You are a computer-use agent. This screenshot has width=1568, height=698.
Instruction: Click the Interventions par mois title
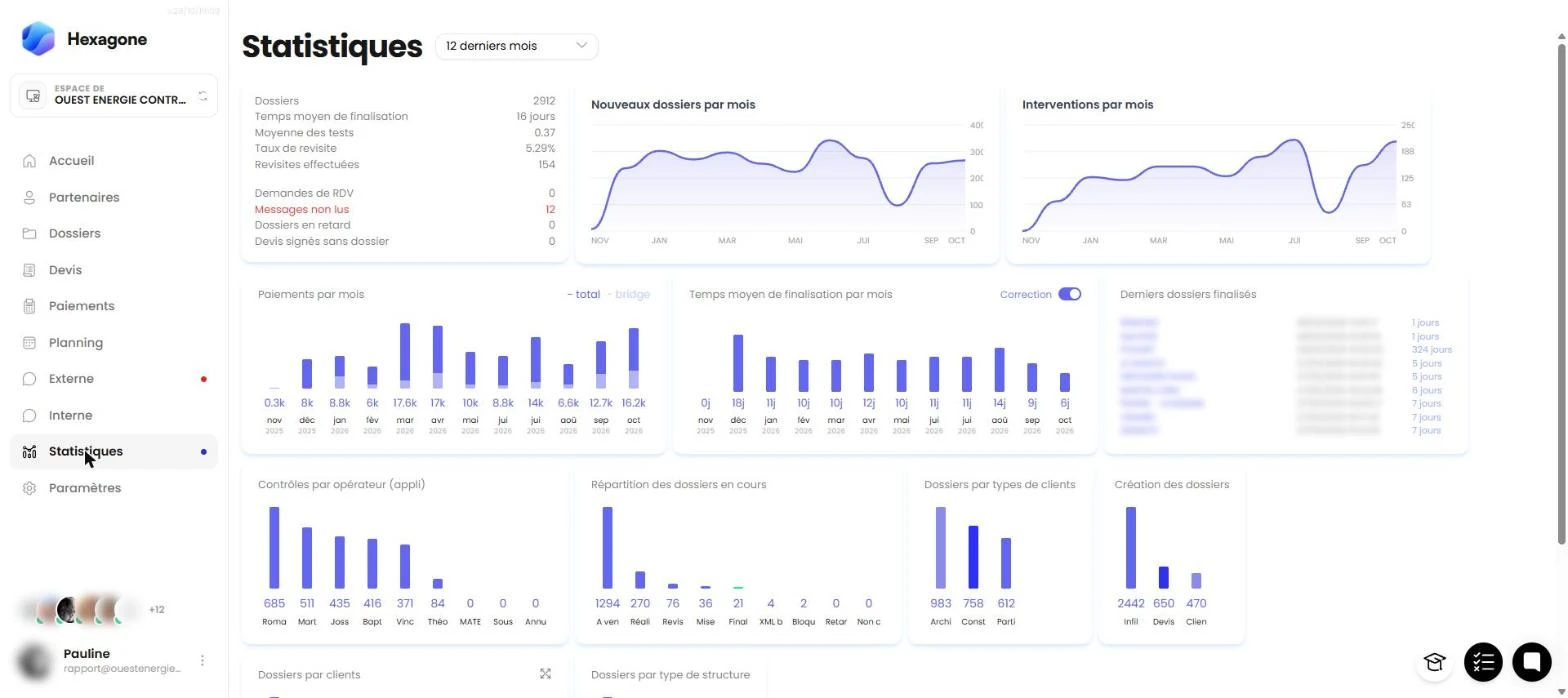coord(1087,104)
